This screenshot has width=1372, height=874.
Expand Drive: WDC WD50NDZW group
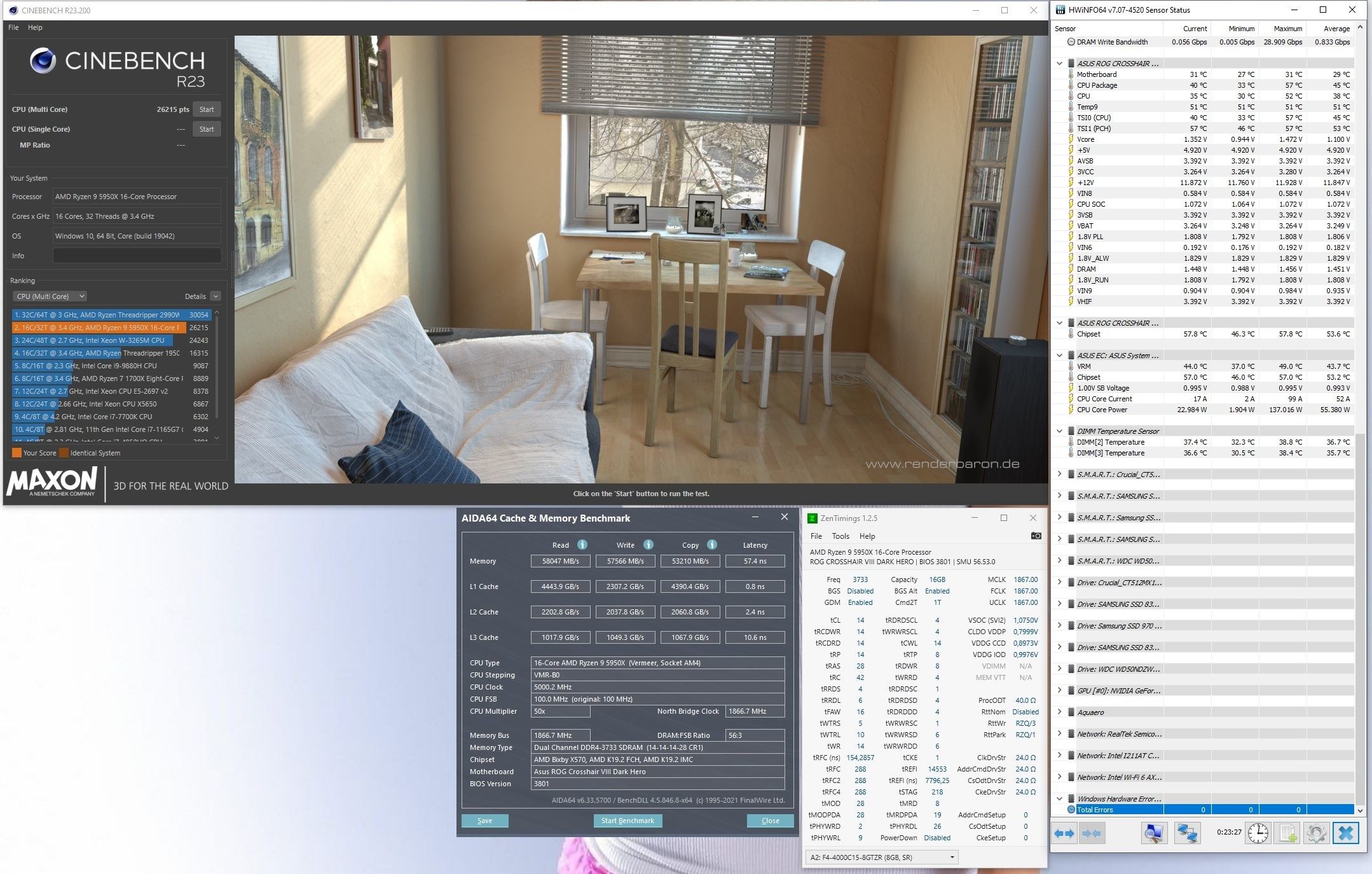coord(1059,669)
